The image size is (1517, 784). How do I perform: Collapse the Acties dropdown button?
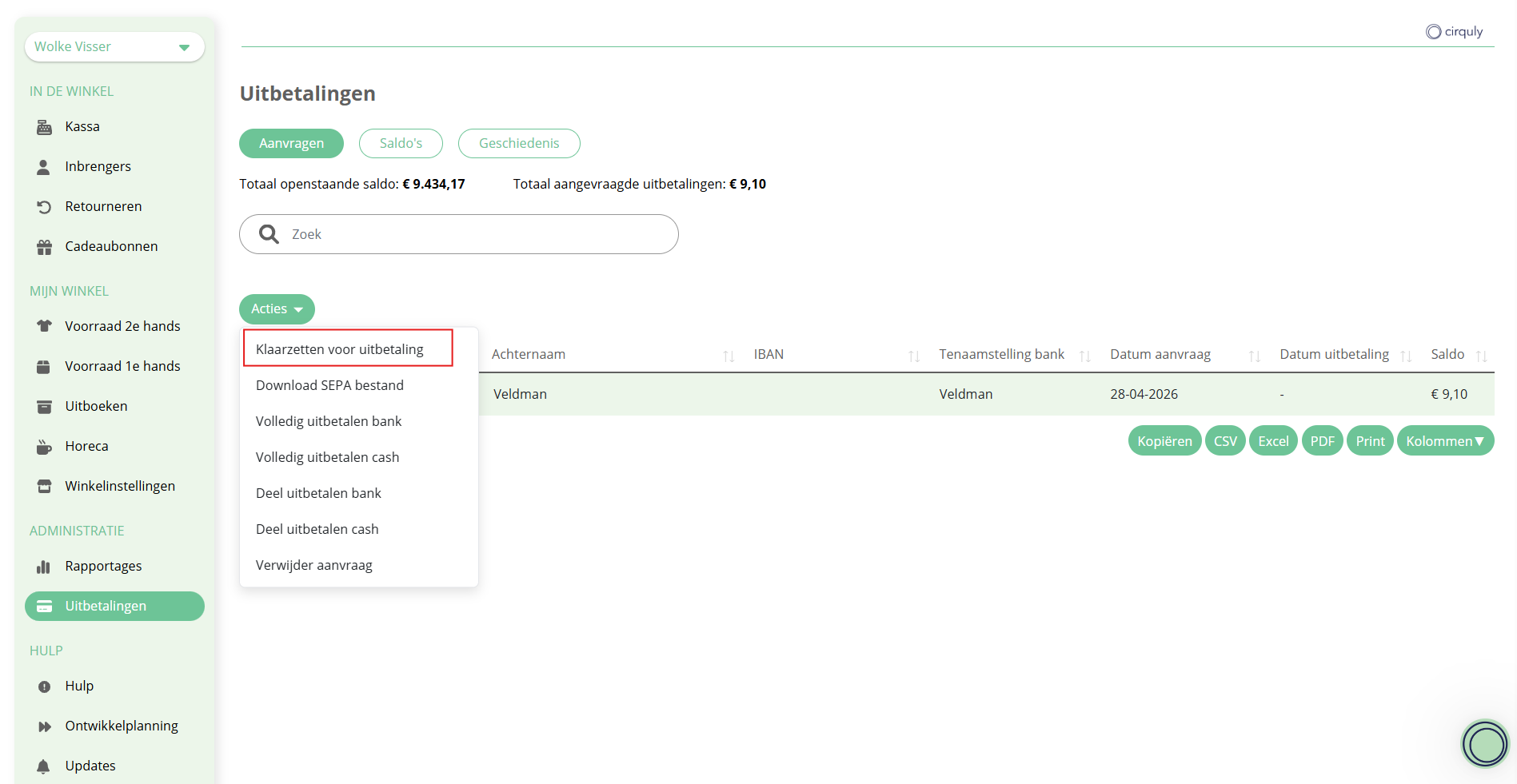tap(277, 309)
